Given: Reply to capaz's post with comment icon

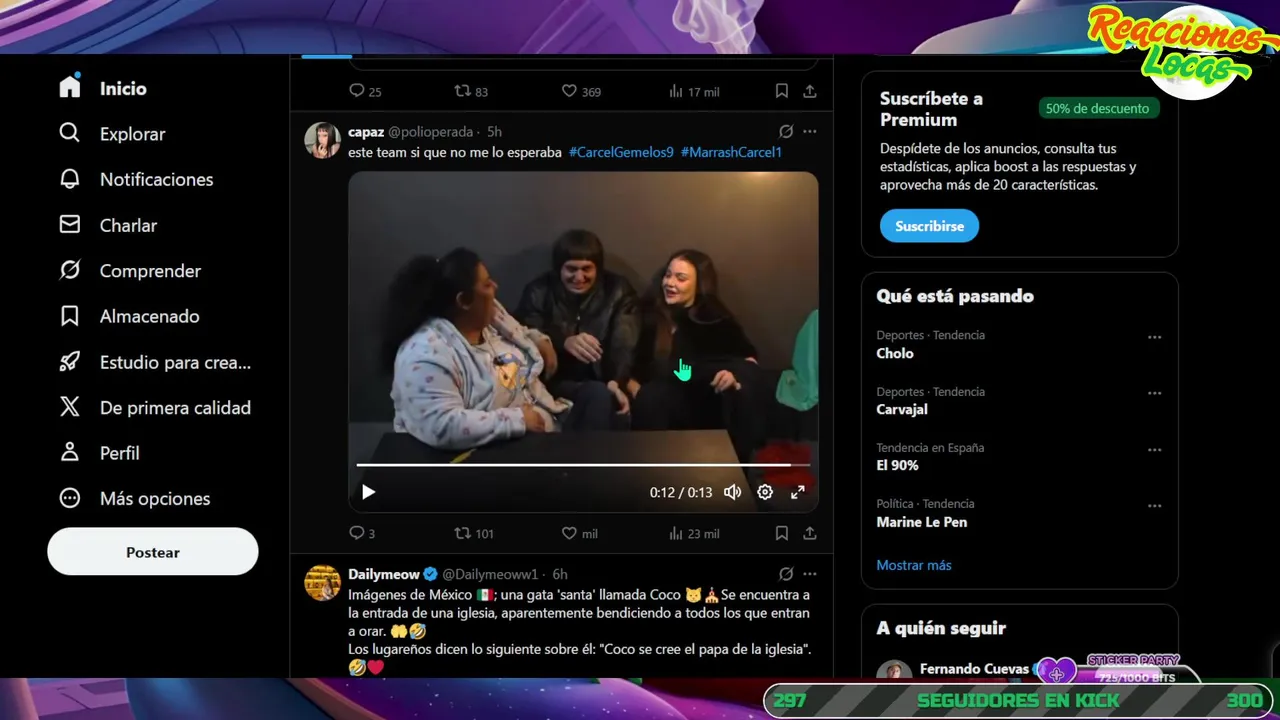Looking at the screenshot, I should [x=361, y=533].
